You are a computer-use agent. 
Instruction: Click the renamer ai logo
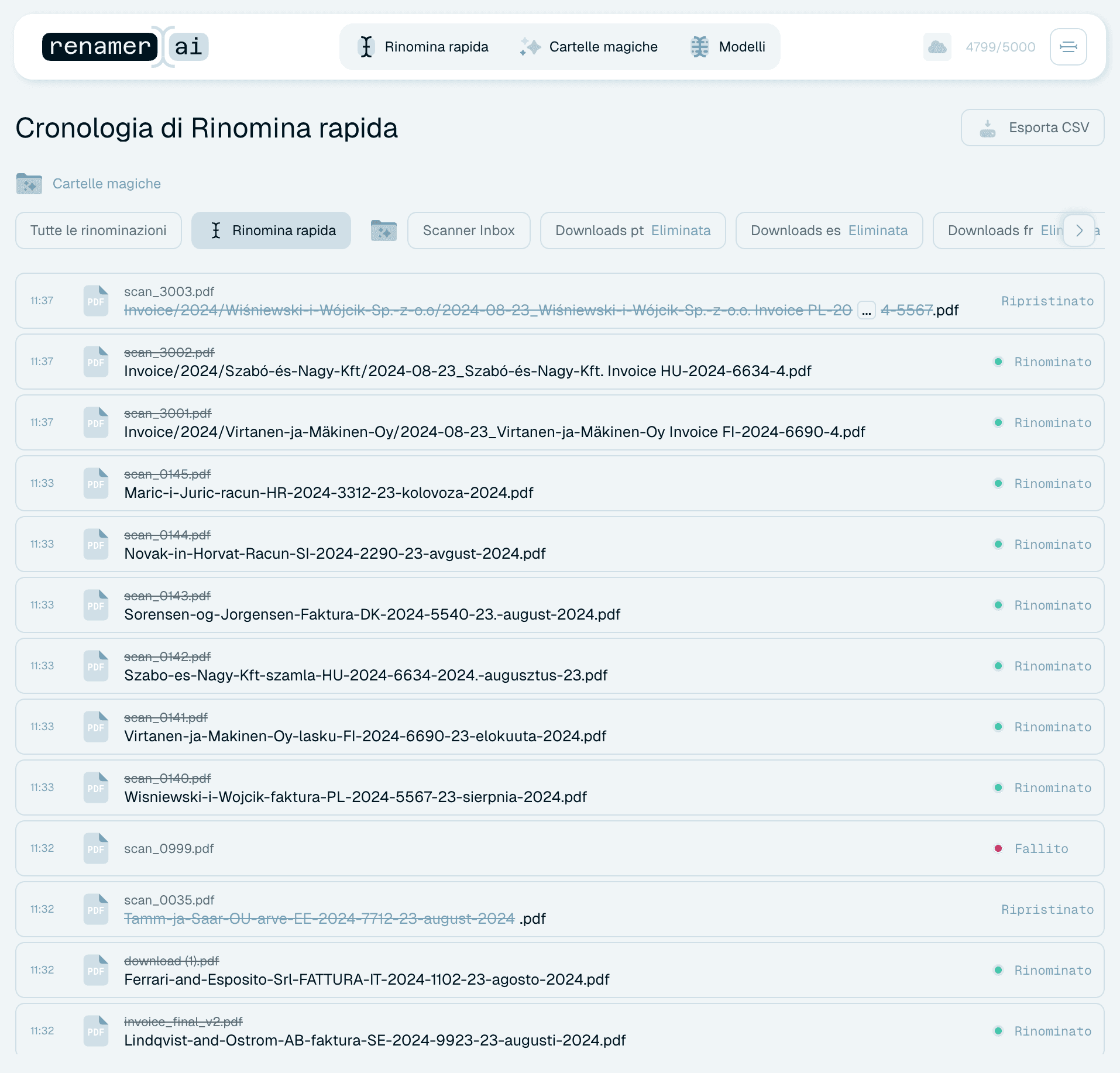coord(125,47)
